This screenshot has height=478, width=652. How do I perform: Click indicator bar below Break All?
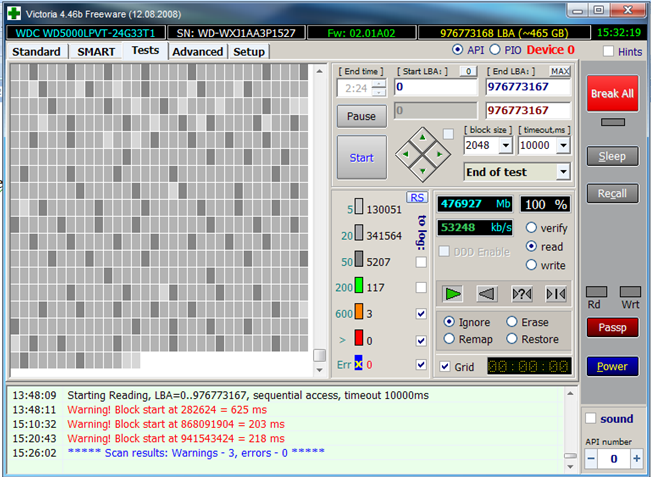pyautogui.click(x=613, y=122)
